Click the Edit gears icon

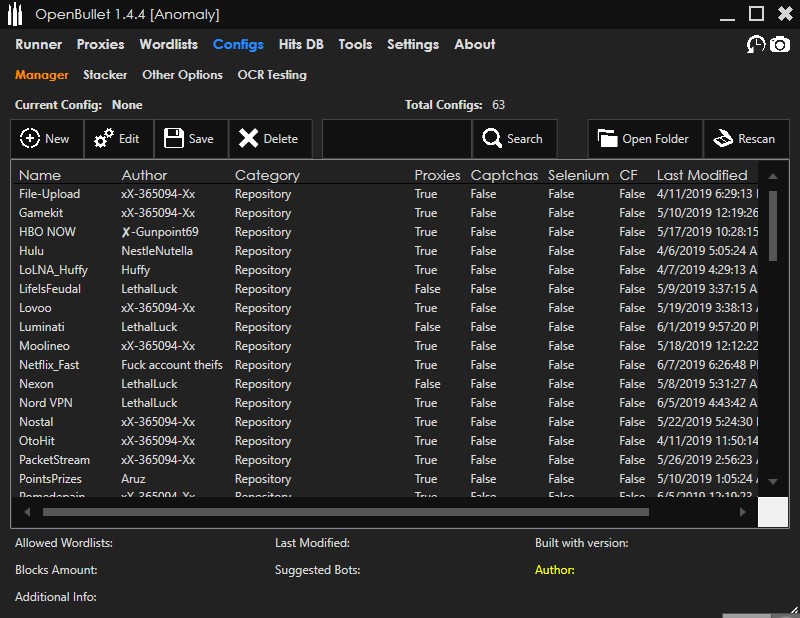click(103, 139)
